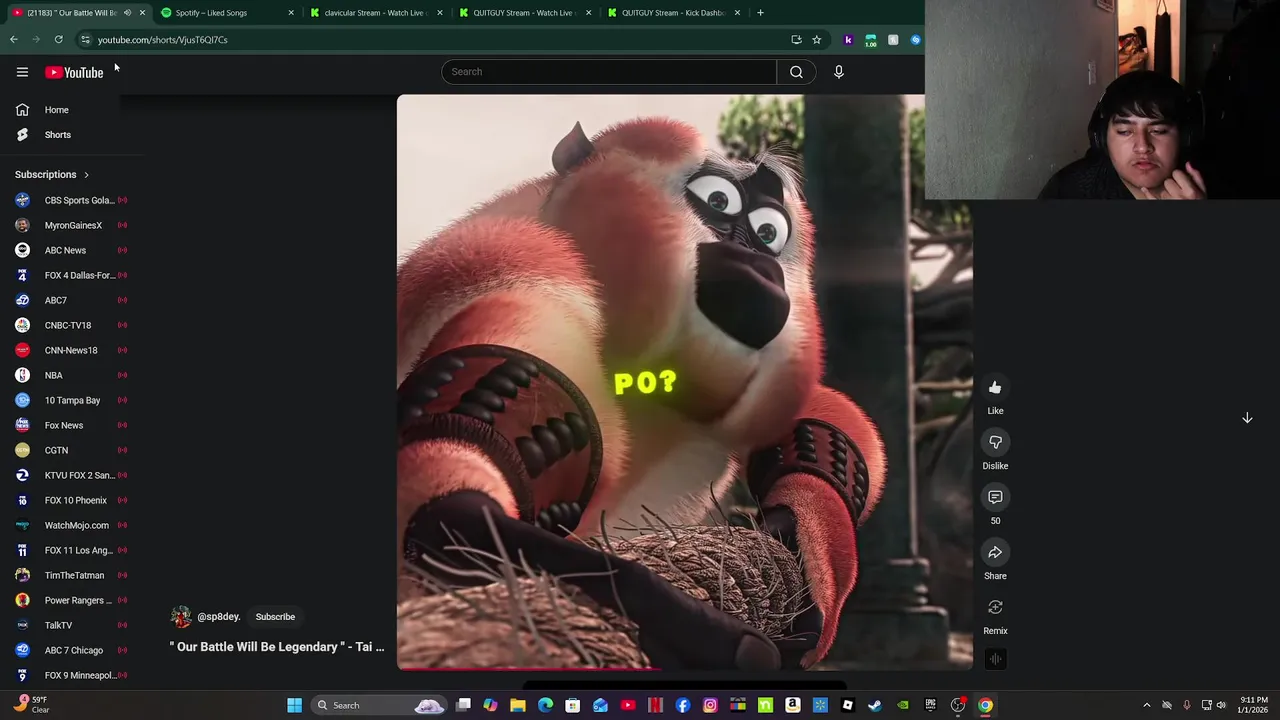The image size is (1280, 720).
Task: Click the YouTube search field
Action: tap(609, 72)
